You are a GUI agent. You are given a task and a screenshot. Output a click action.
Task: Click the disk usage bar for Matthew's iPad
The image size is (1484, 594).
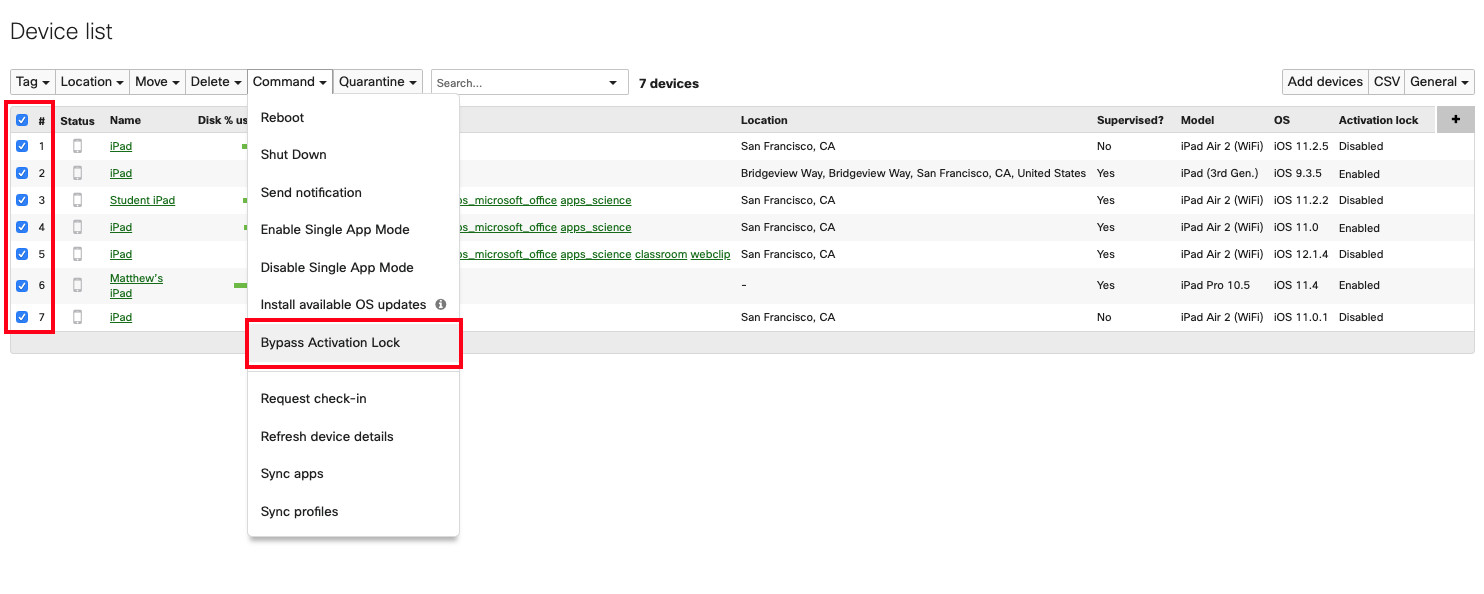(x=240, y=285)
